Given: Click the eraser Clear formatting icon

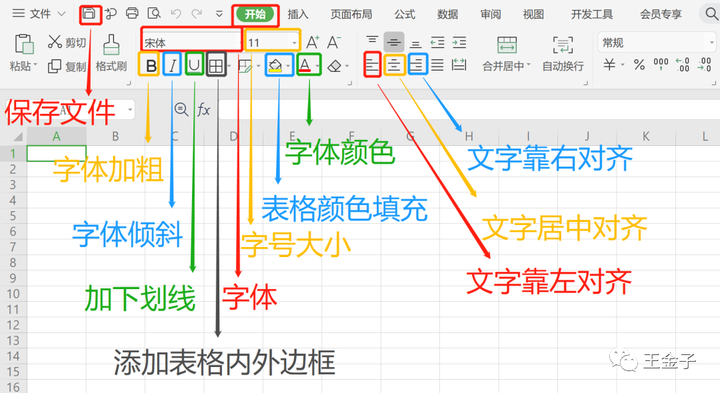Looking at the screenshot, I should tap(335, 66).
